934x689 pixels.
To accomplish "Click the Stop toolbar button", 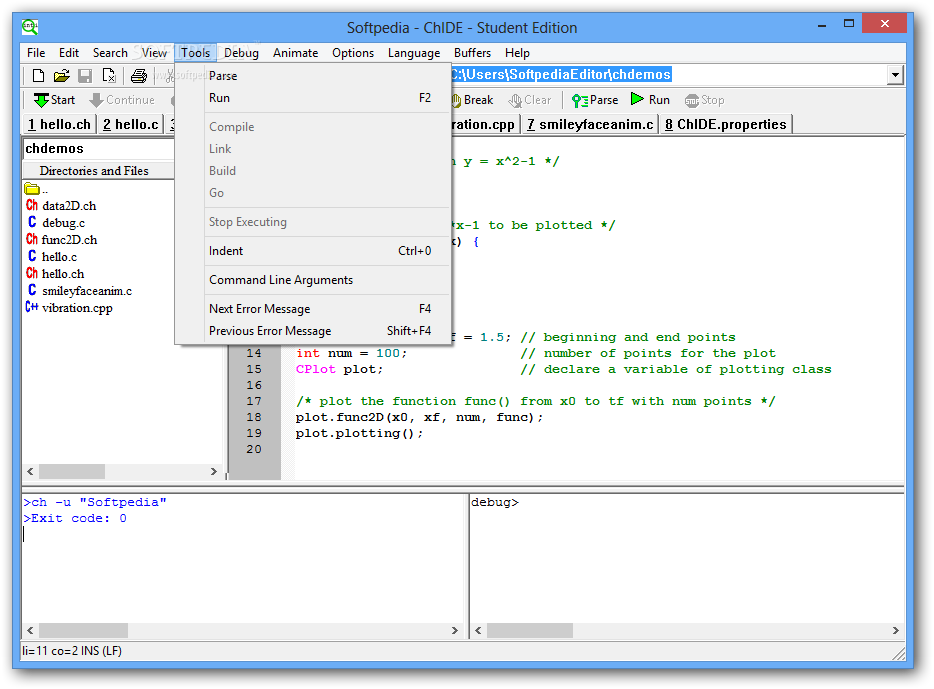I will [705, 100].
